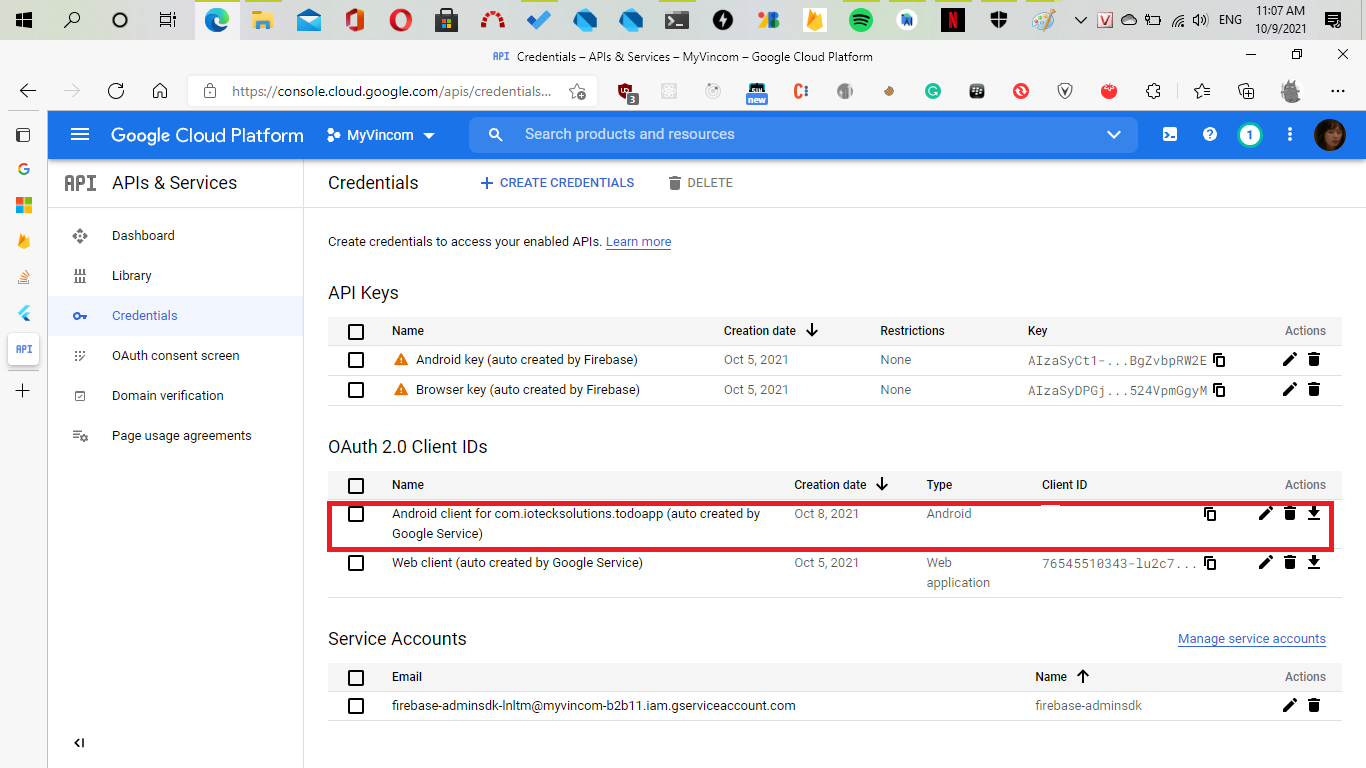The image size is (1366, 768).
Task: Open Windows Action Center notifications
Action: pyautogui.click(x=1332, y=20)
